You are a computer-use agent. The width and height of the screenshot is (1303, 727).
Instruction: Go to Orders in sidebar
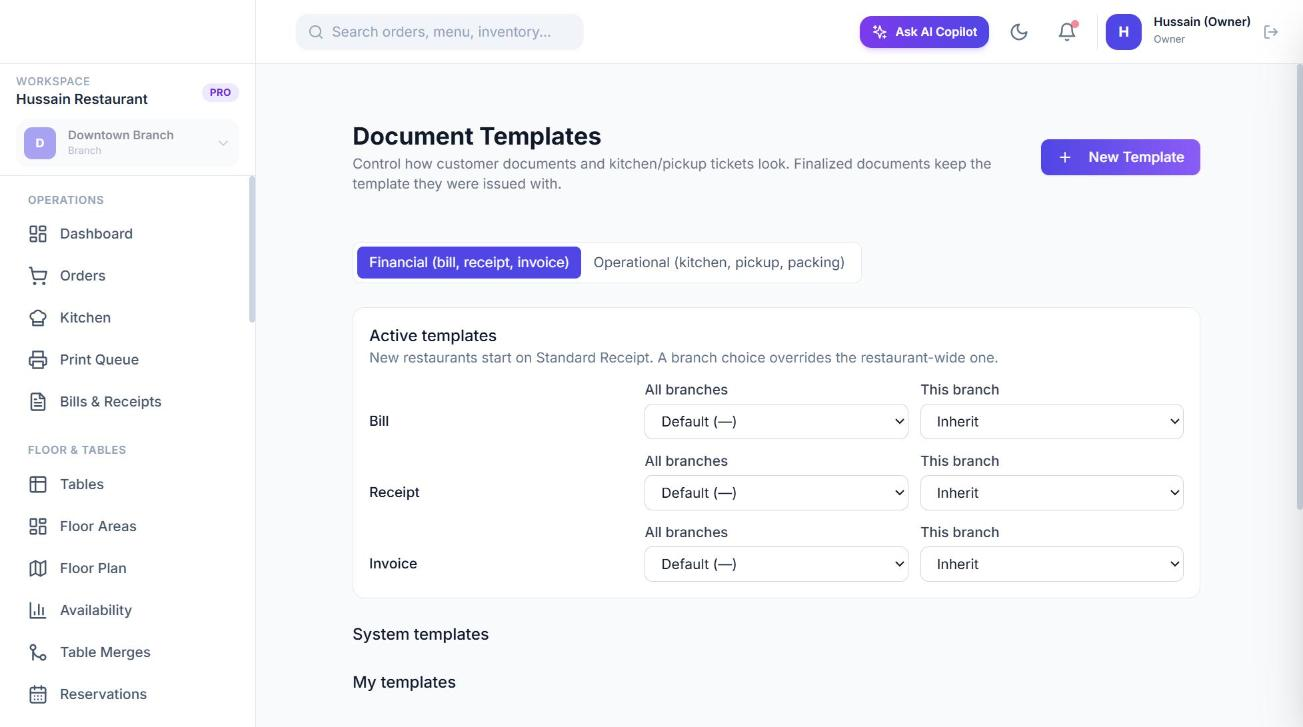[128, 276]
